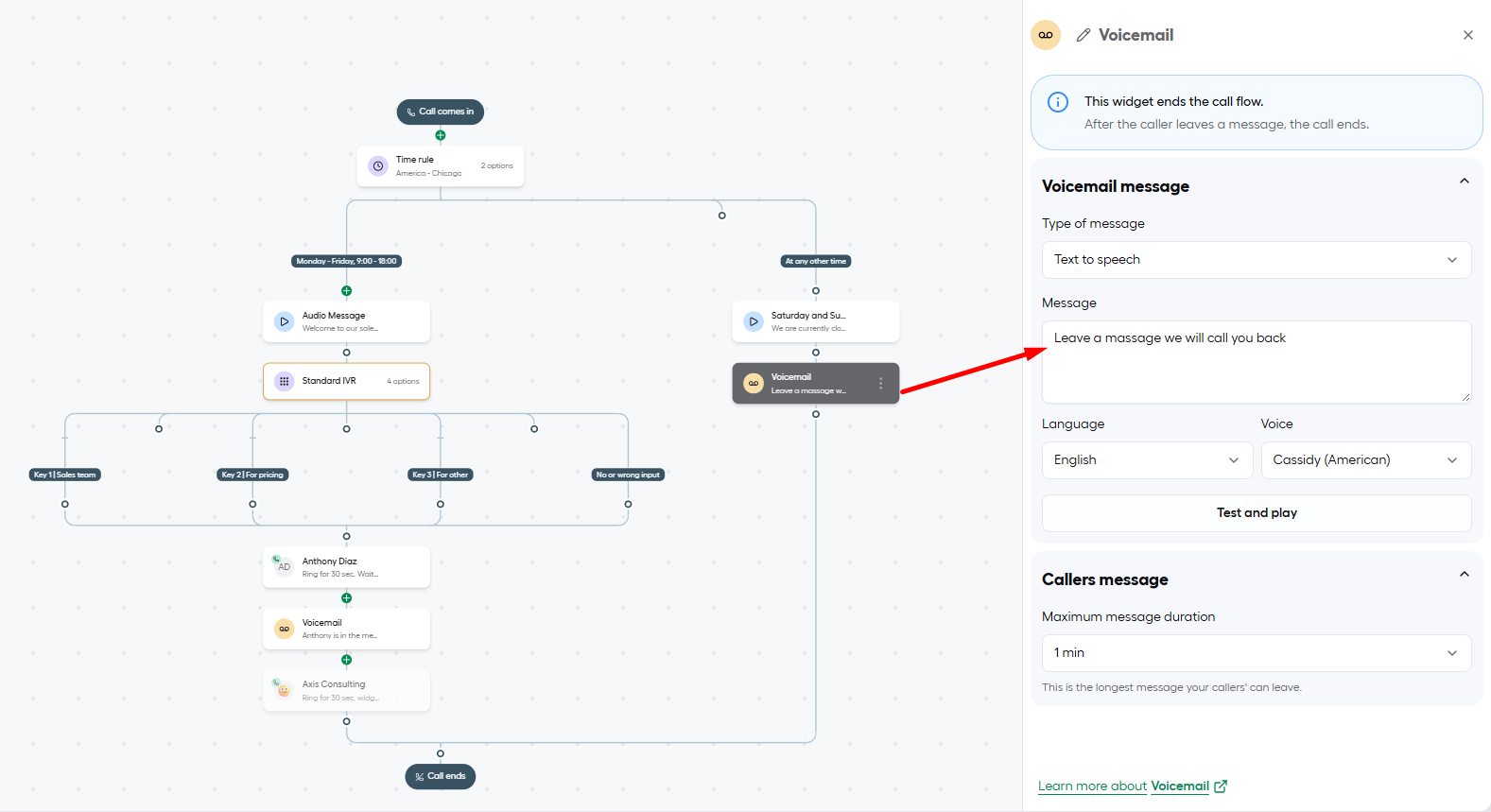The height and width of the screenshot is (812, 1491).
Task: Open the Language dropdown showing English
Action: coord(1147,460)
